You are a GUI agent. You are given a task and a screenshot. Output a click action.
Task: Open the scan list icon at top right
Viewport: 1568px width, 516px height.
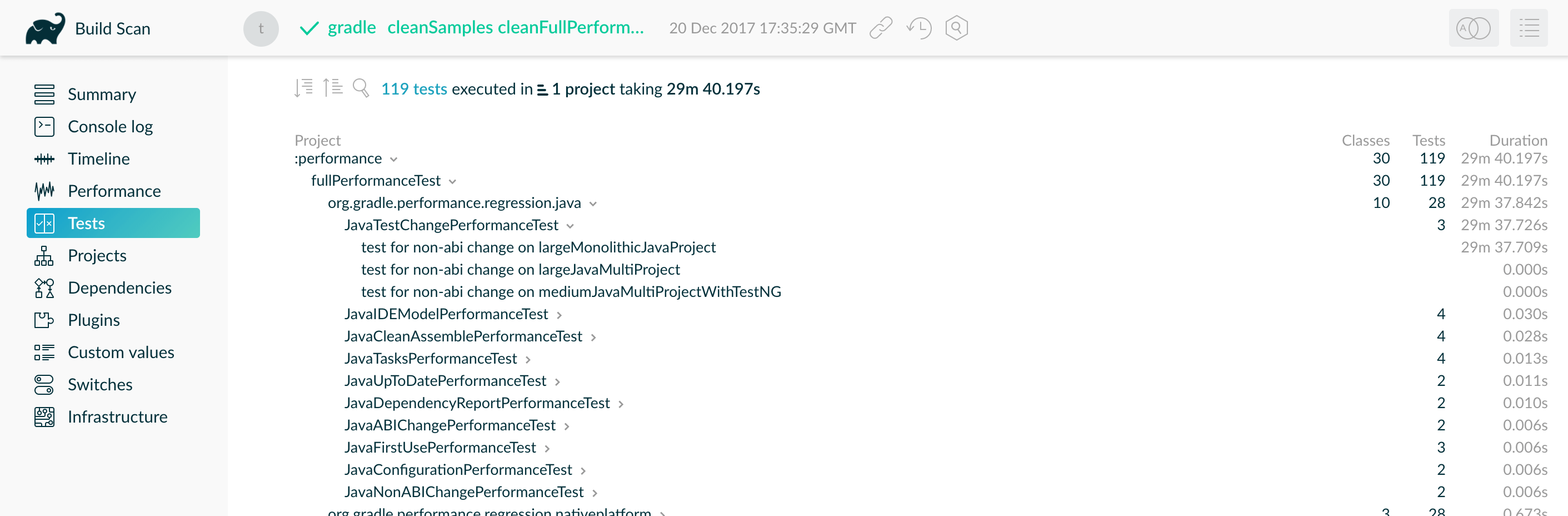click(1529, 28)
